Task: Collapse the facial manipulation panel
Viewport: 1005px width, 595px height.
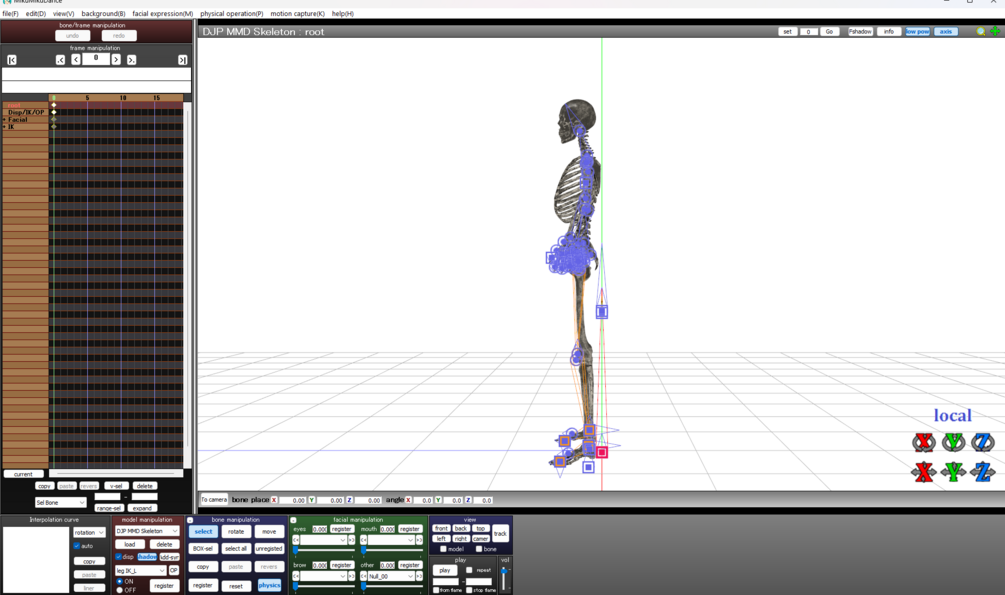Action: point(293,520)
